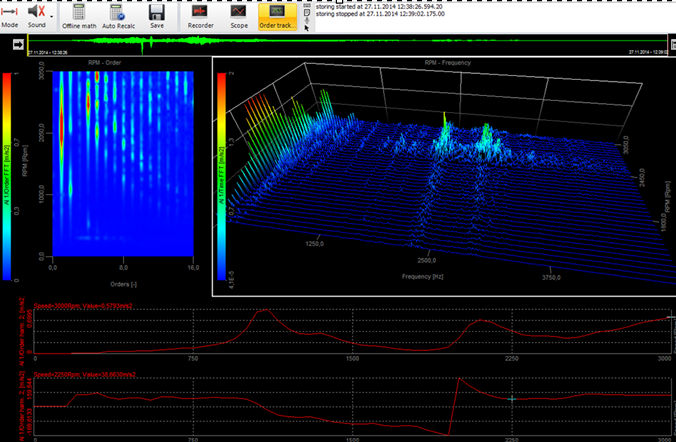Click the 16,0 orders axis tick label

193,268
